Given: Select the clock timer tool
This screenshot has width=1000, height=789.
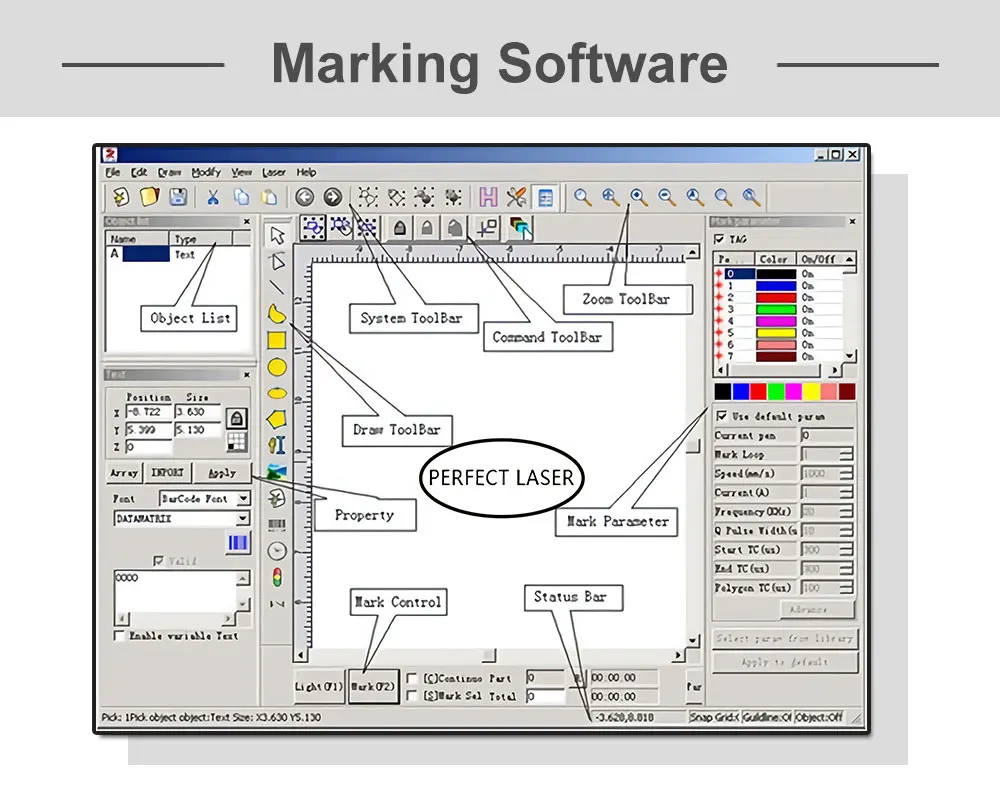Looking at the screenshot, I should point(277,550).
